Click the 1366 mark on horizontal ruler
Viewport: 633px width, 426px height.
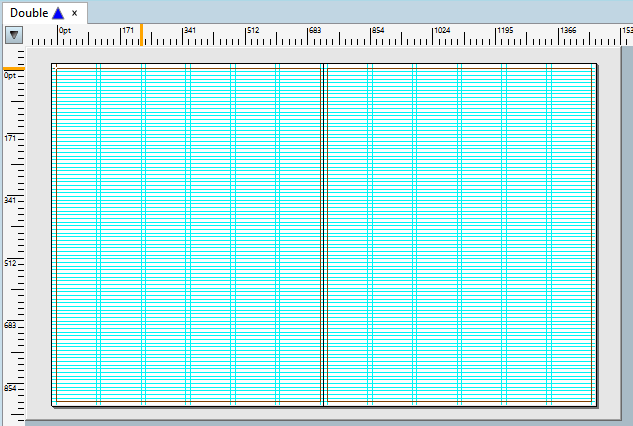pyautogui.click(x=568, y=30)
